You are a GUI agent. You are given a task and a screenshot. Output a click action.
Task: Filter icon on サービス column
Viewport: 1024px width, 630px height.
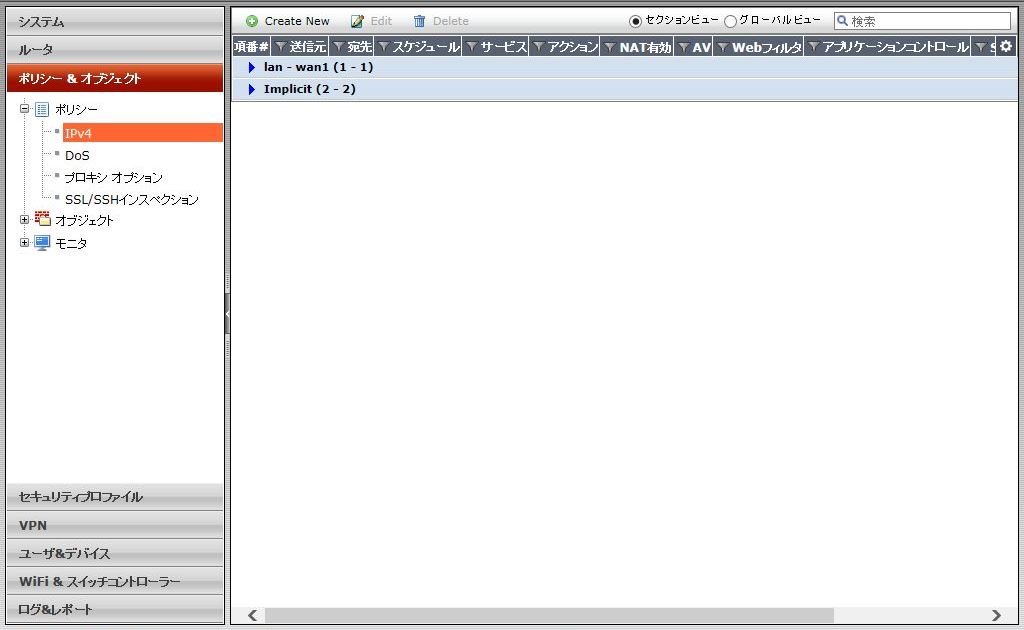(472, 47)
